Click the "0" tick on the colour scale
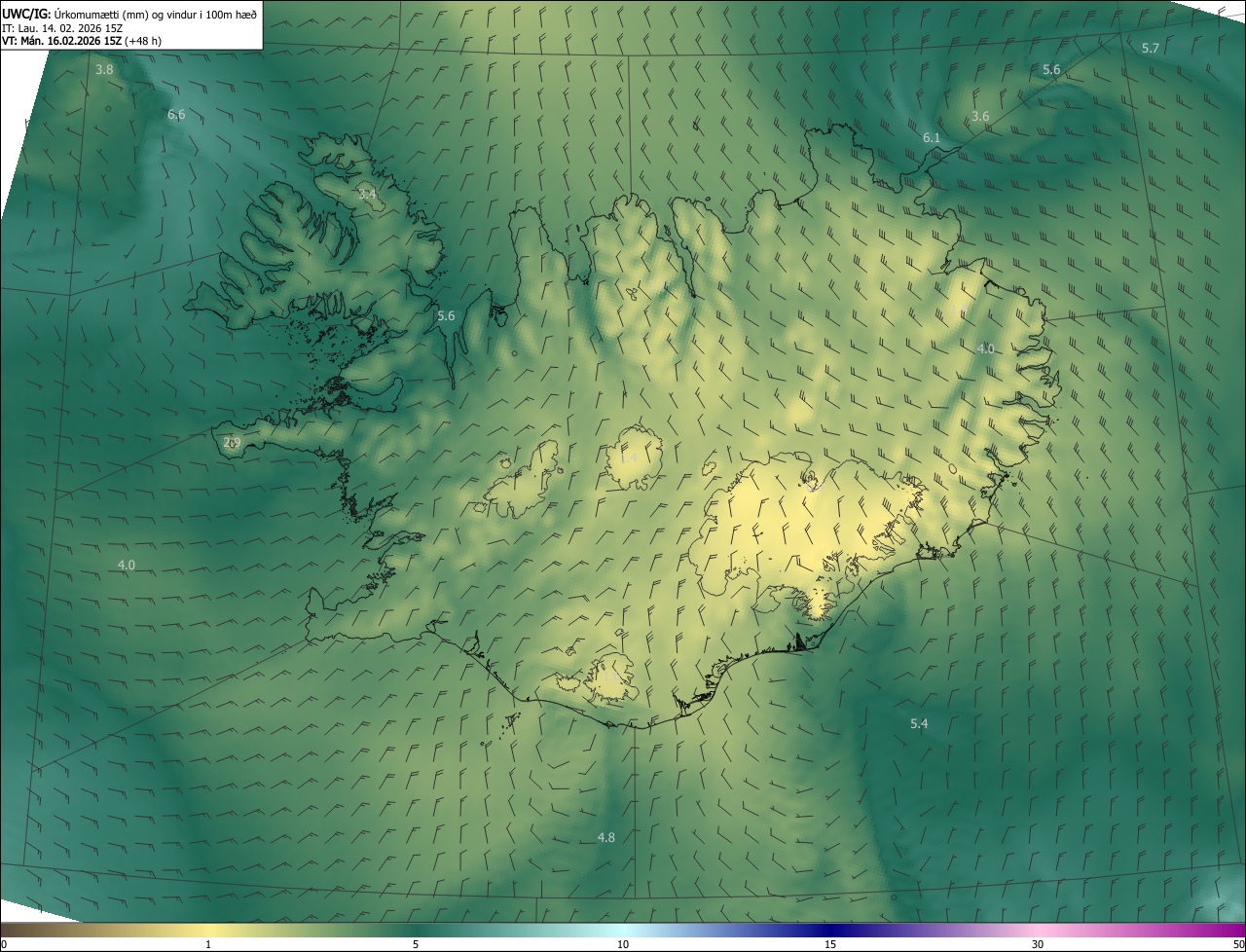This screenshot has height=952, width=1246. click(4, 944)
